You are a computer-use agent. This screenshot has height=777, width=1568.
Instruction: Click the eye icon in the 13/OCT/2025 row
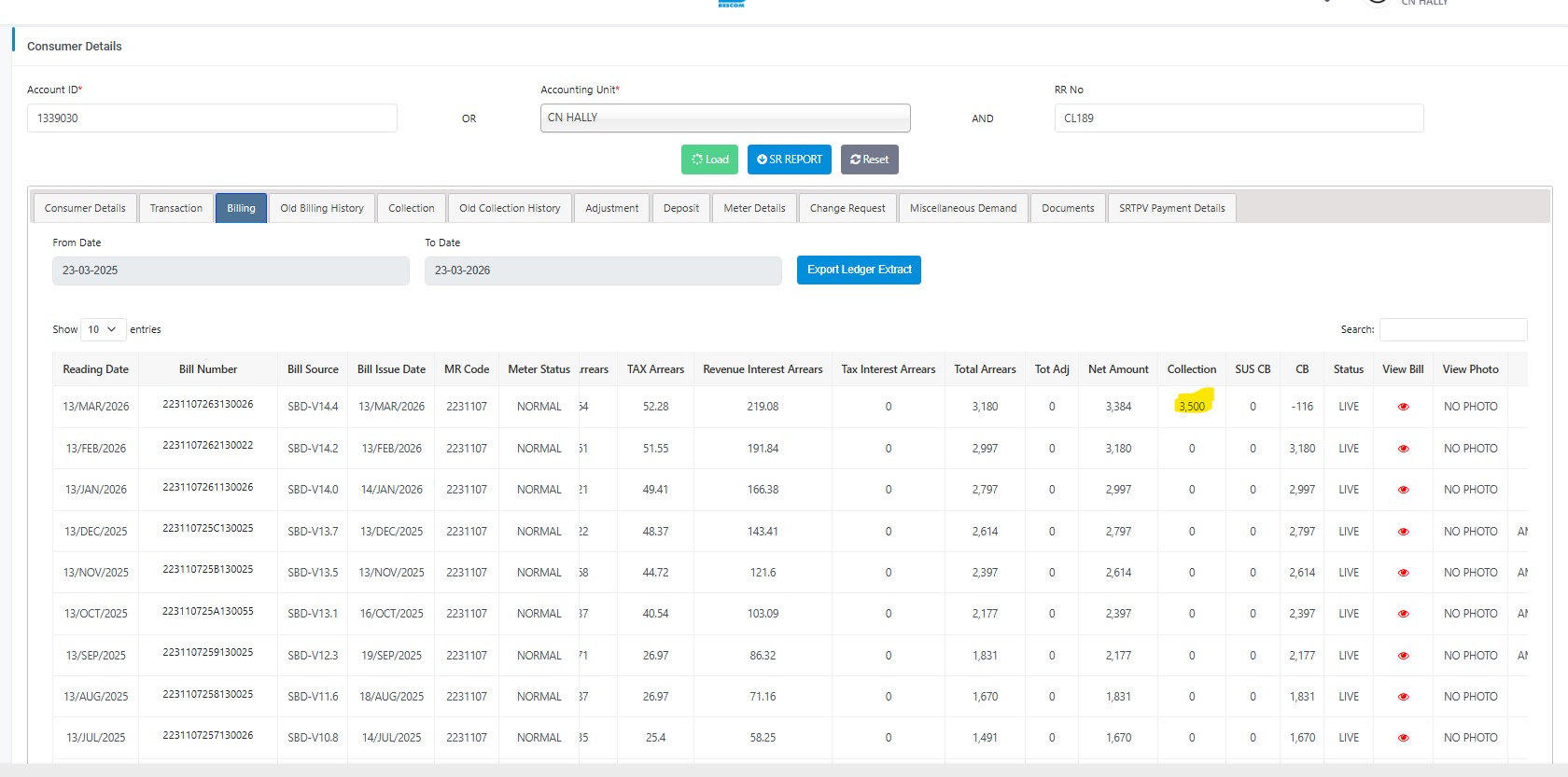coord(1403,614)
